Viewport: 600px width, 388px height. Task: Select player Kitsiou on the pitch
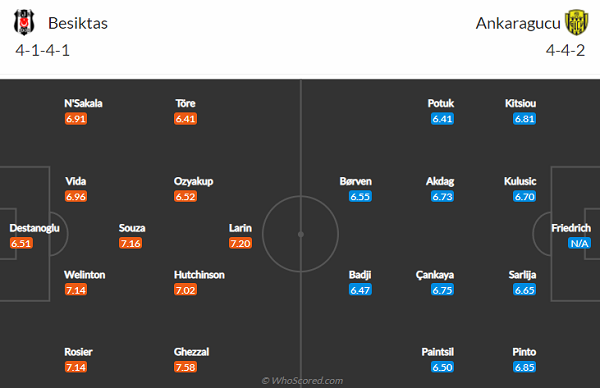[520, 103]
